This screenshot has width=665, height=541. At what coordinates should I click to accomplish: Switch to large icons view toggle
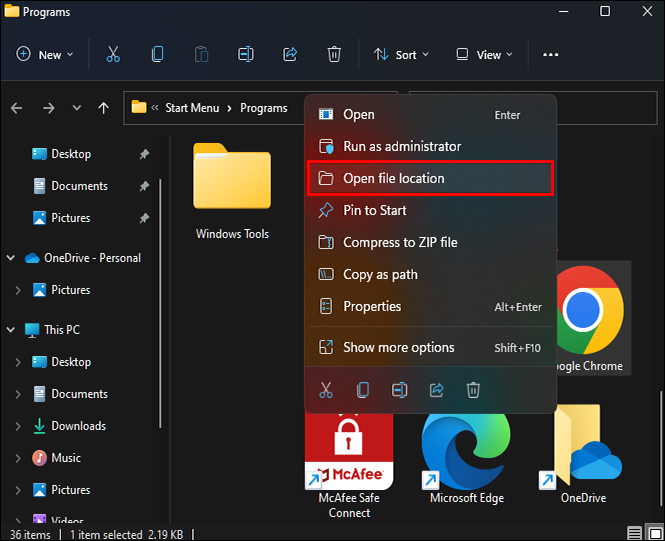pyautogui.click(x=654, y=532)
